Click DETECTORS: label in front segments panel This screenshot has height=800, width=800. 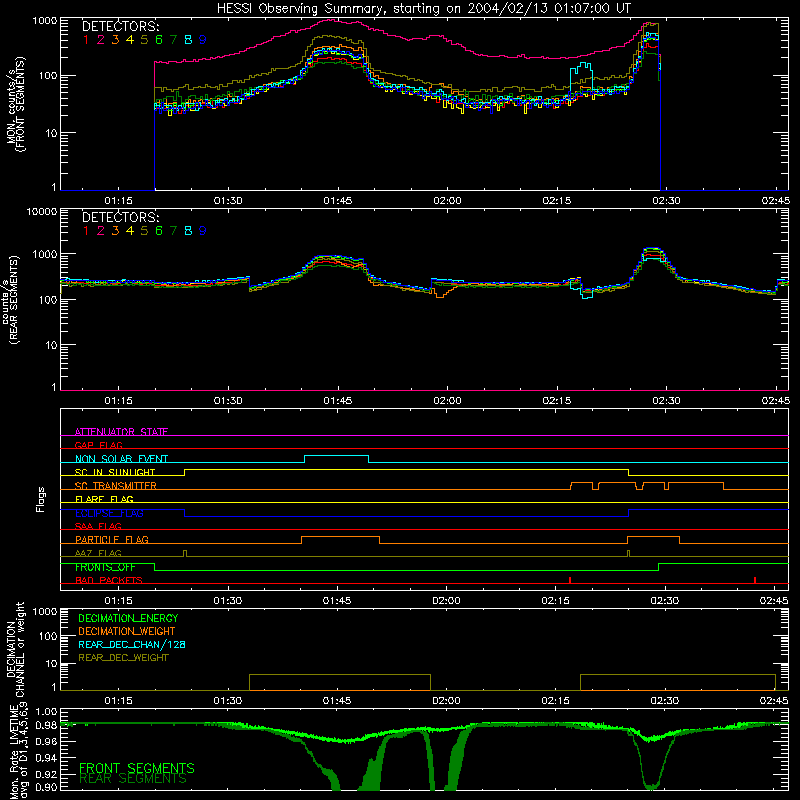click(x=120, y=27)
